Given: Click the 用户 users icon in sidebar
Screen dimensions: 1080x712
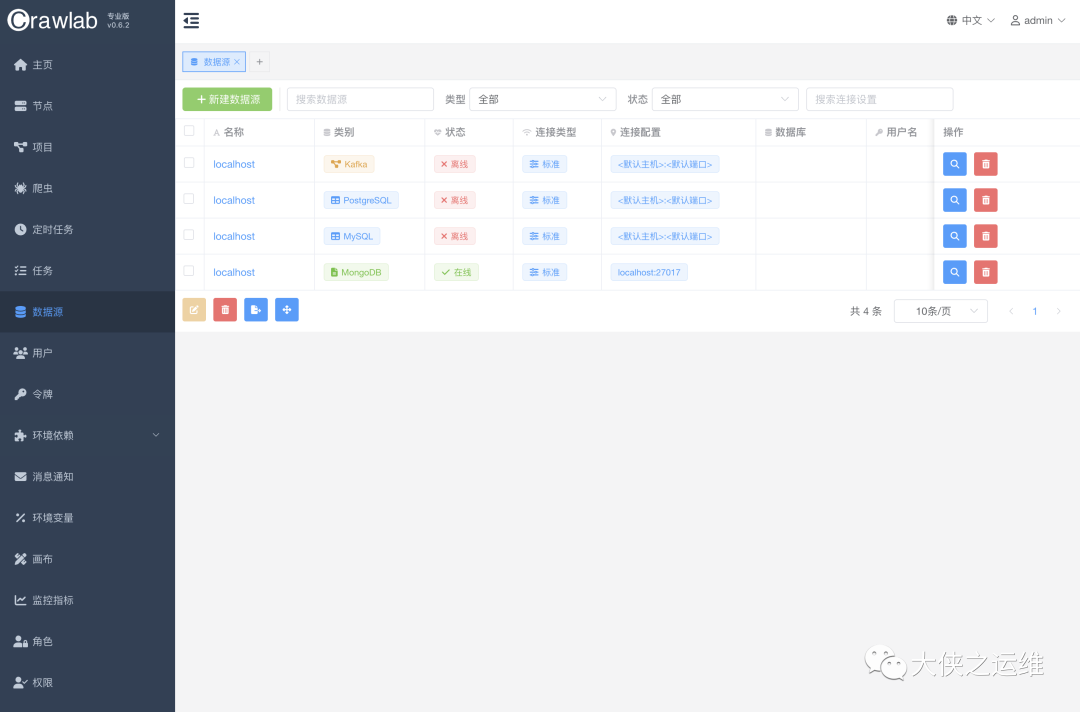Looking at the screenshot, I should [21, 353].
